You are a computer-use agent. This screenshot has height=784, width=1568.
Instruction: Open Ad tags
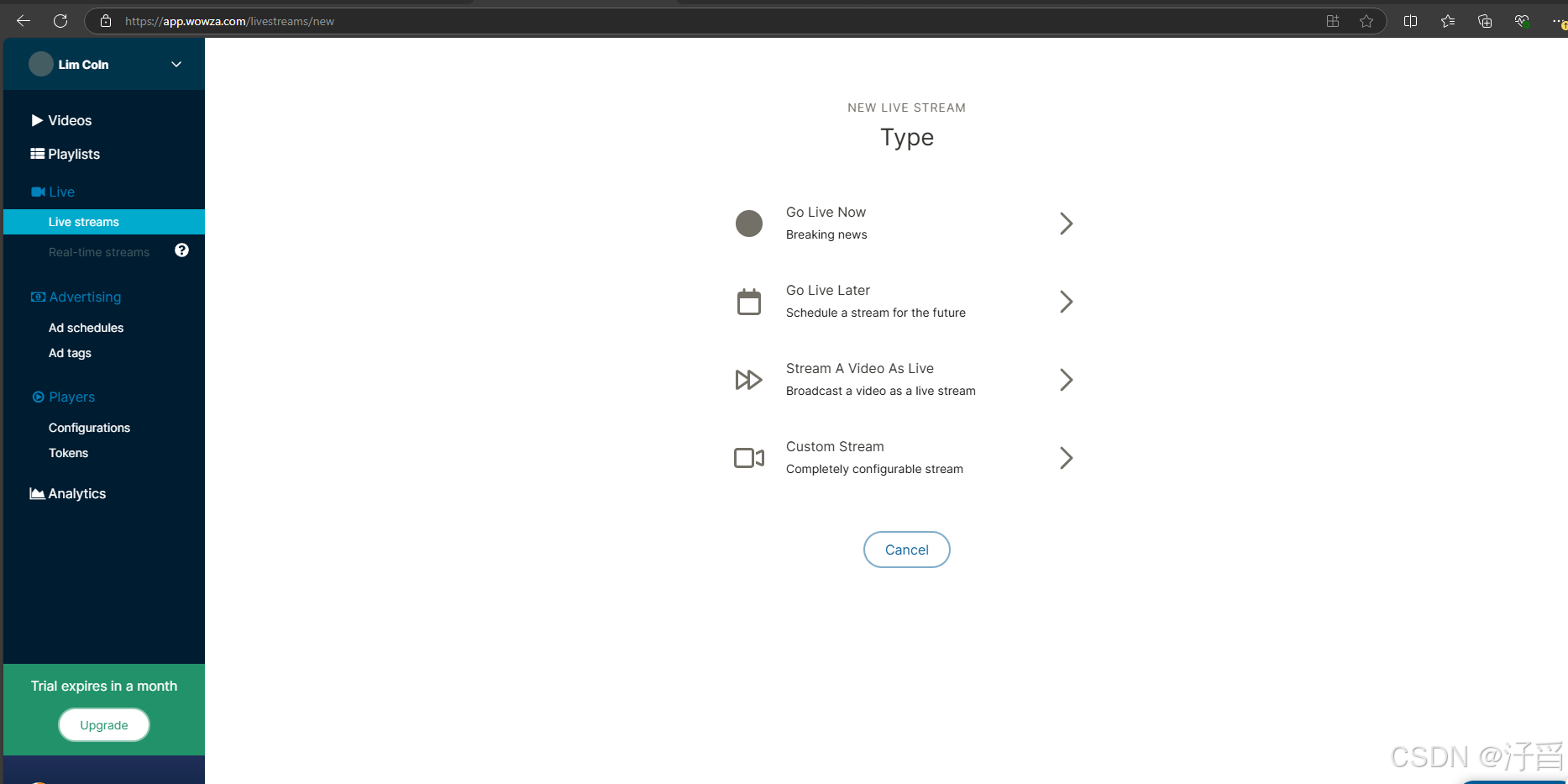tap(70, 353)
